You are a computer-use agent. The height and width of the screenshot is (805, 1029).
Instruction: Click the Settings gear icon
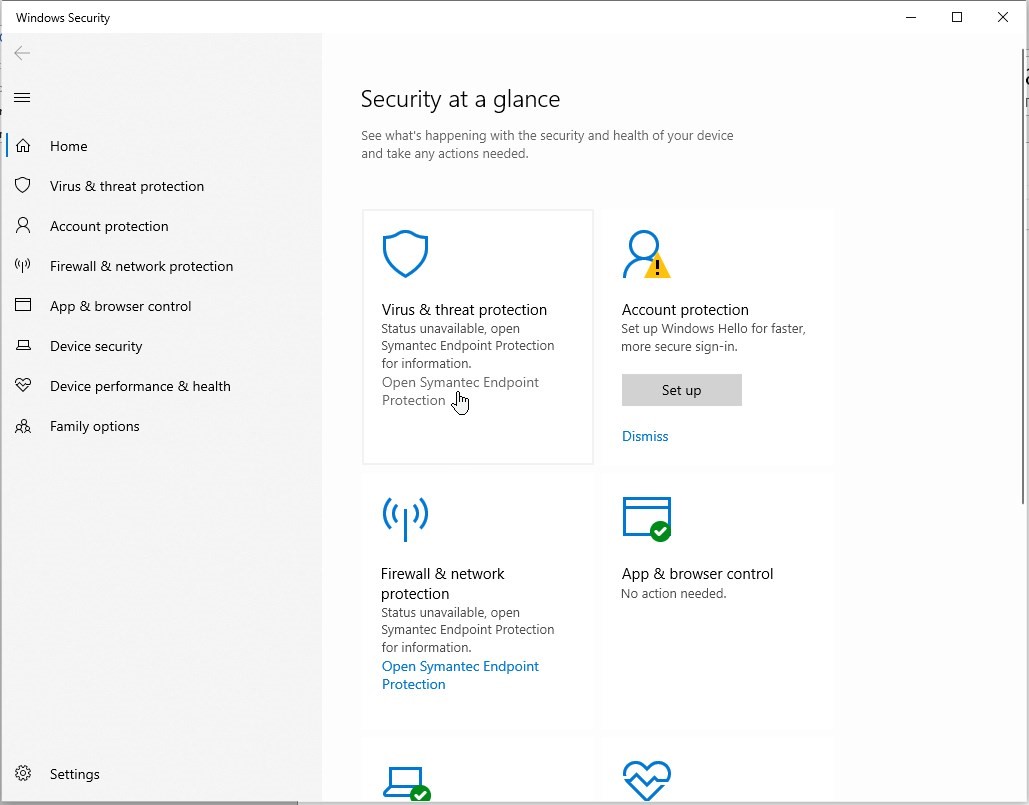click(23, 774)
